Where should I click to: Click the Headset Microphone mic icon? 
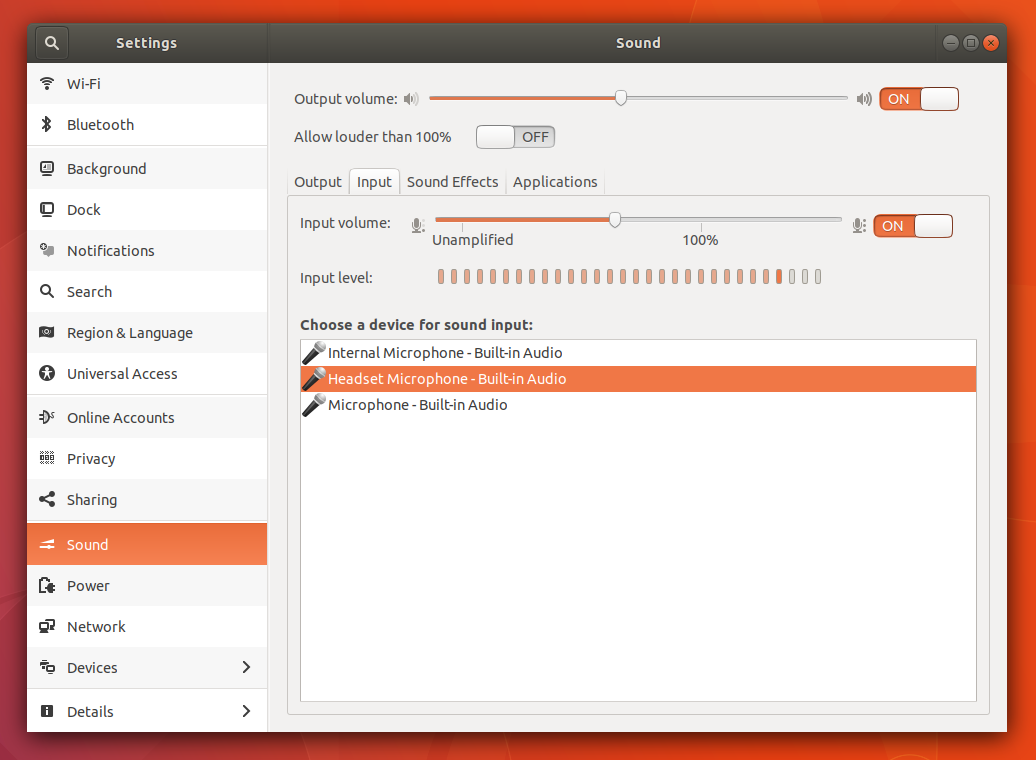tap(314, 379)
